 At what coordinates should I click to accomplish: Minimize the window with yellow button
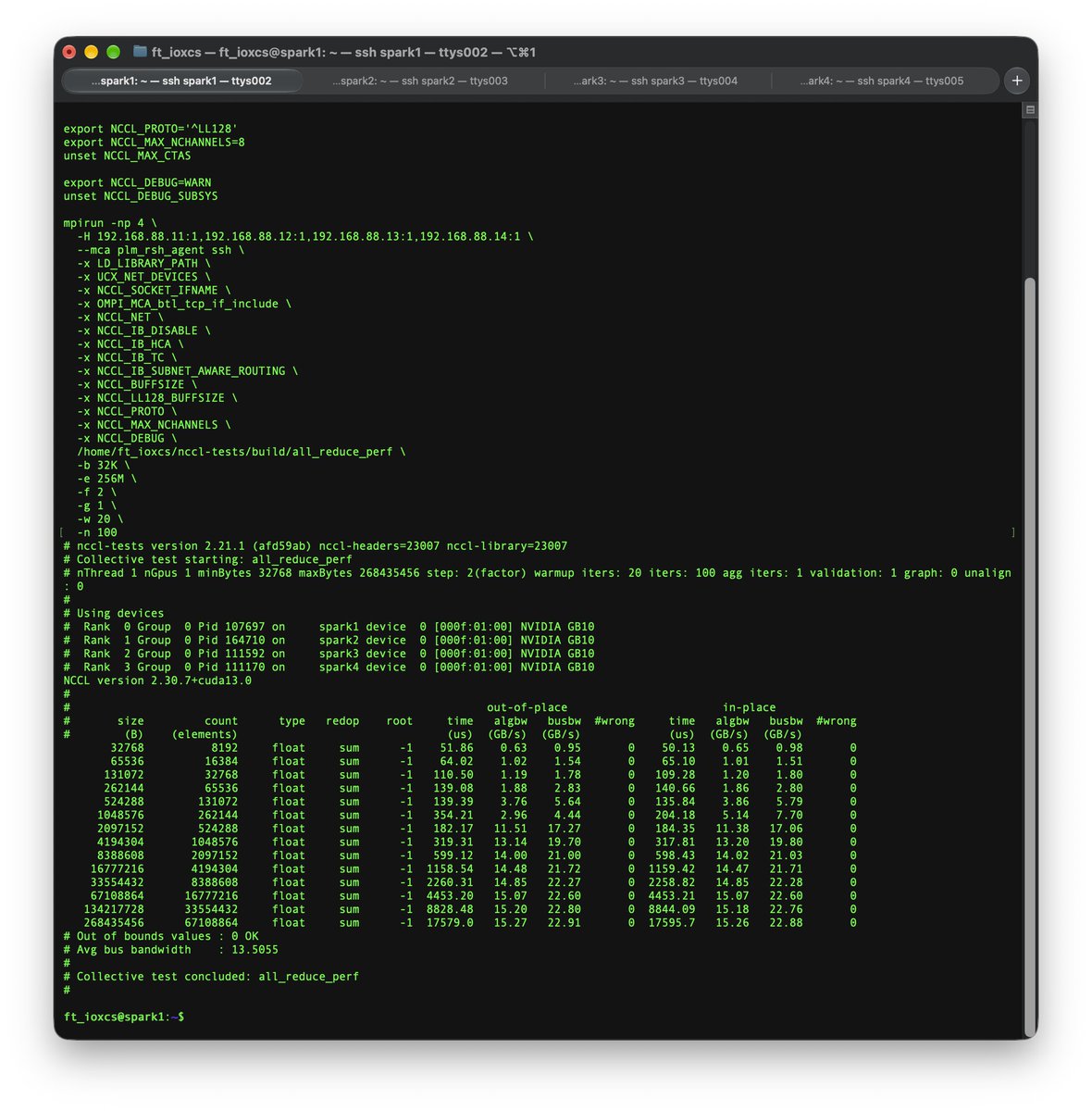pos(92,52)
